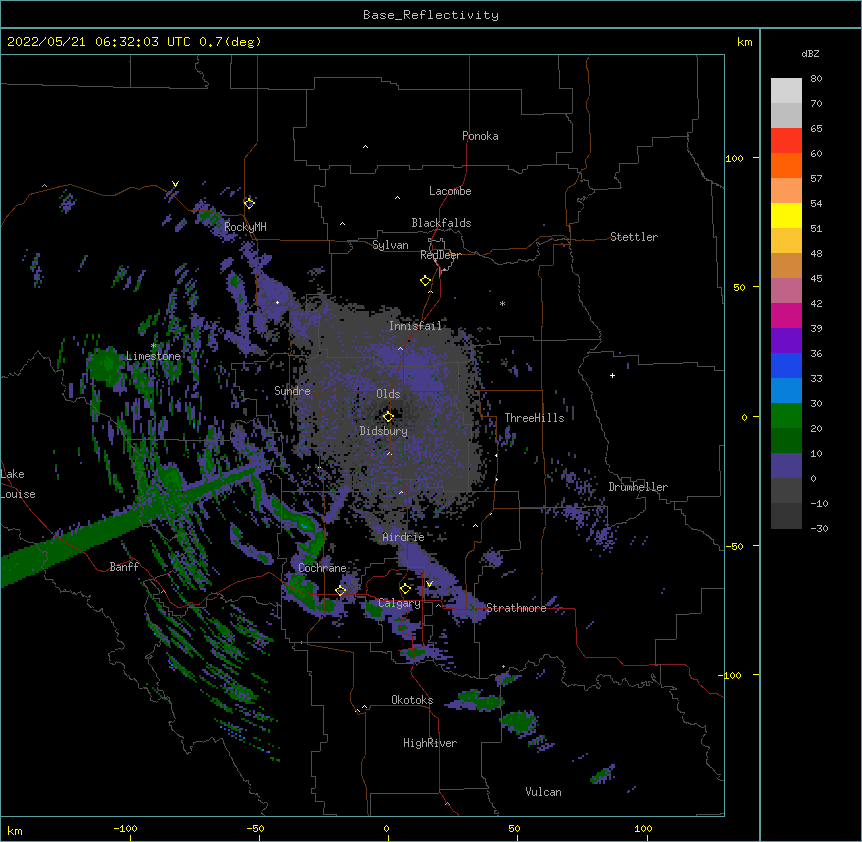Screen dimensions: 862x842
Task: Click the yellow marker east of Cochrane
Action: click(x=340, y=591)
